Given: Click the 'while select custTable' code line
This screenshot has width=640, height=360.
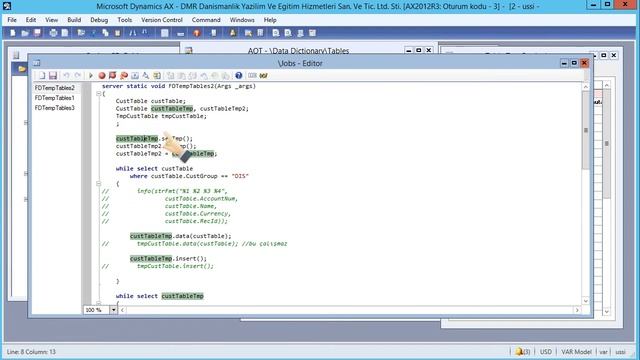Looking at the screenshot, I should point(154,168).
